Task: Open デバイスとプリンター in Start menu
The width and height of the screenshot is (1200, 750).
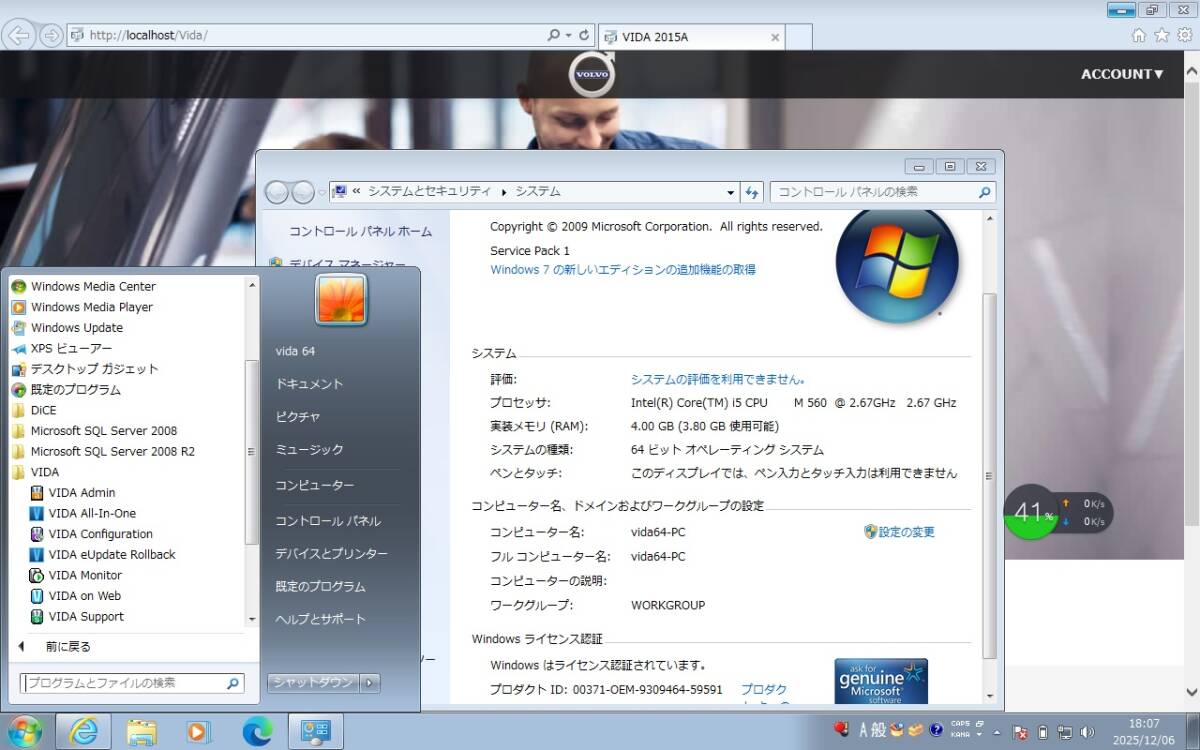Action: coord(331,554)
